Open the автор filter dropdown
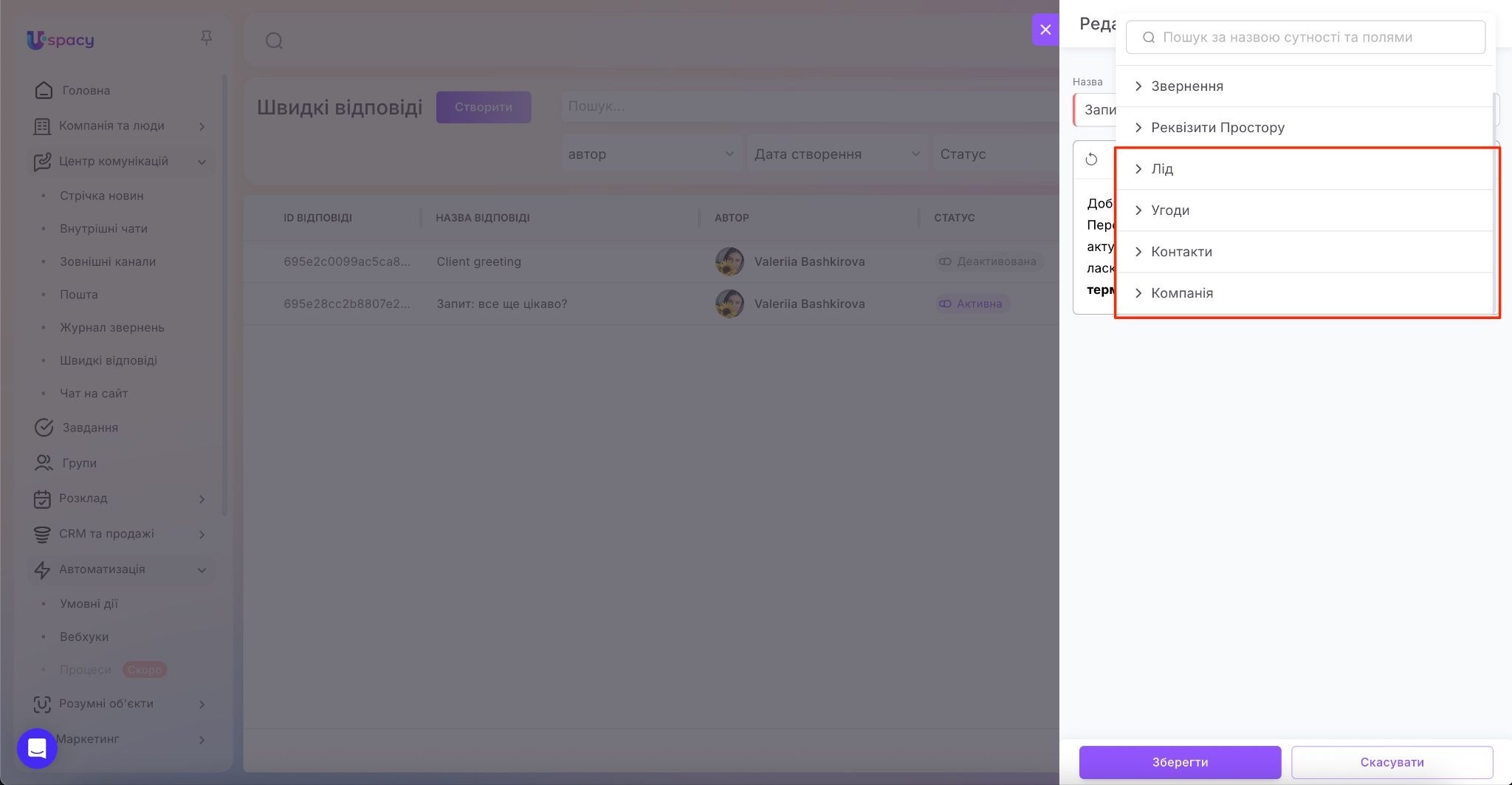Screen dimensions: 1512x785 point(650,154)
